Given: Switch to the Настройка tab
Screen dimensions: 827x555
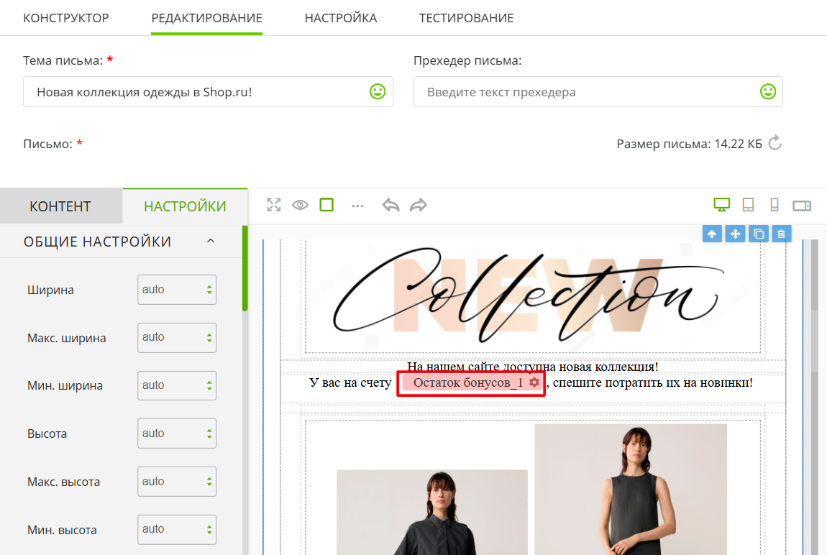Looking at the screenshot, I should 341,18.
